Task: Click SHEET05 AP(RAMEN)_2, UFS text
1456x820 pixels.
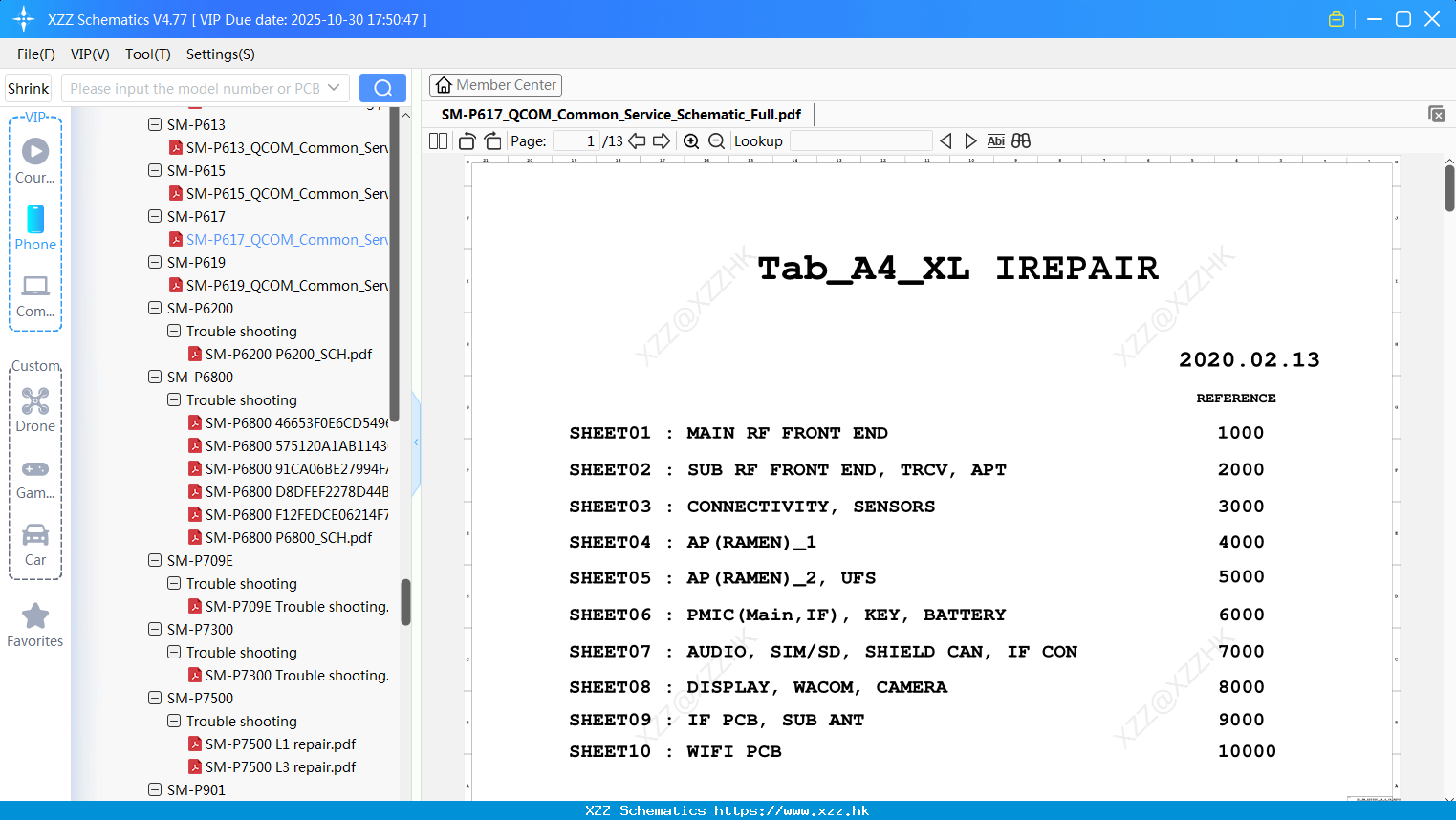Action: tap(723, 578)
